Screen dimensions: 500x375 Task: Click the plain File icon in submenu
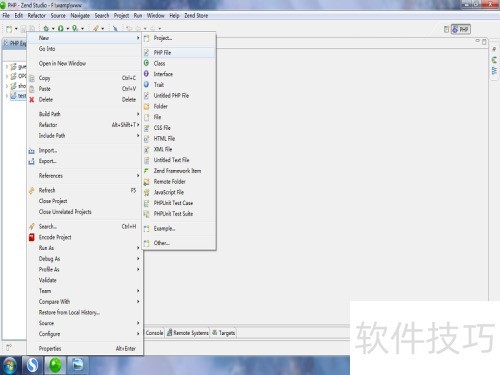pos(146,117)
